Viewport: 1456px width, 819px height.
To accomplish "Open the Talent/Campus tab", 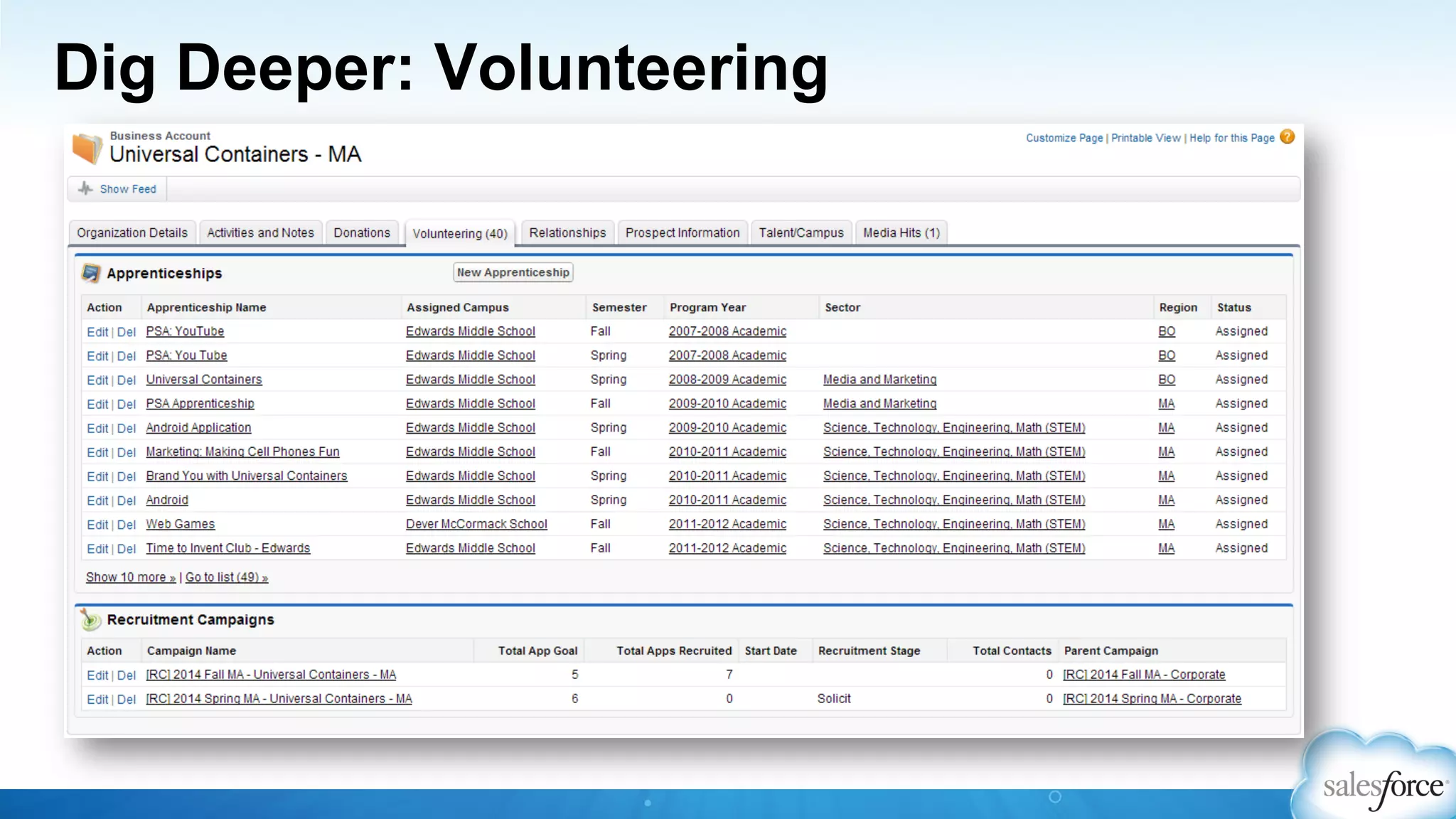I will click(801, 232).
